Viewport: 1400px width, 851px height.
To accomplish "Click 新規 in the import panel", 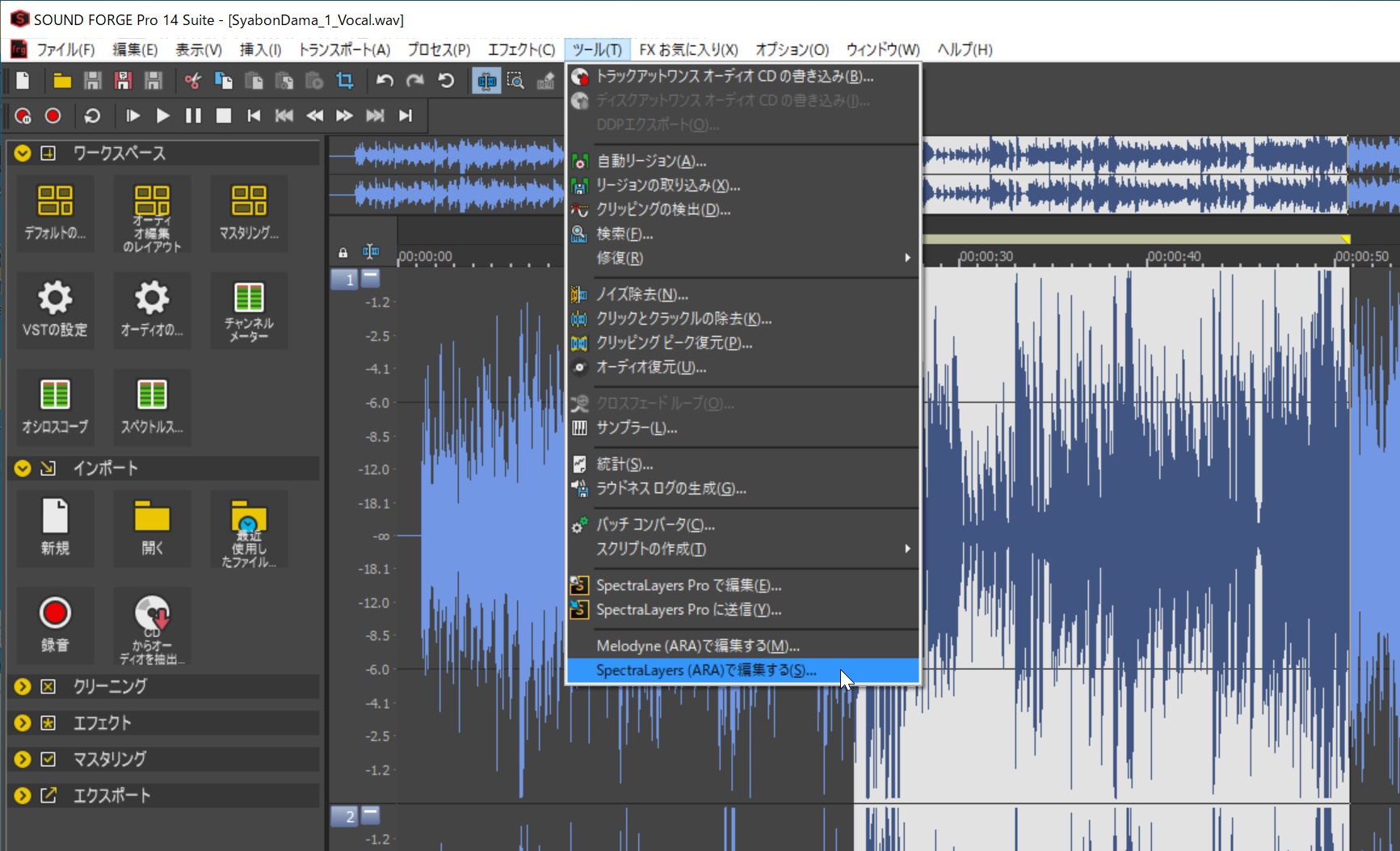I will click(x=55, y=529).
